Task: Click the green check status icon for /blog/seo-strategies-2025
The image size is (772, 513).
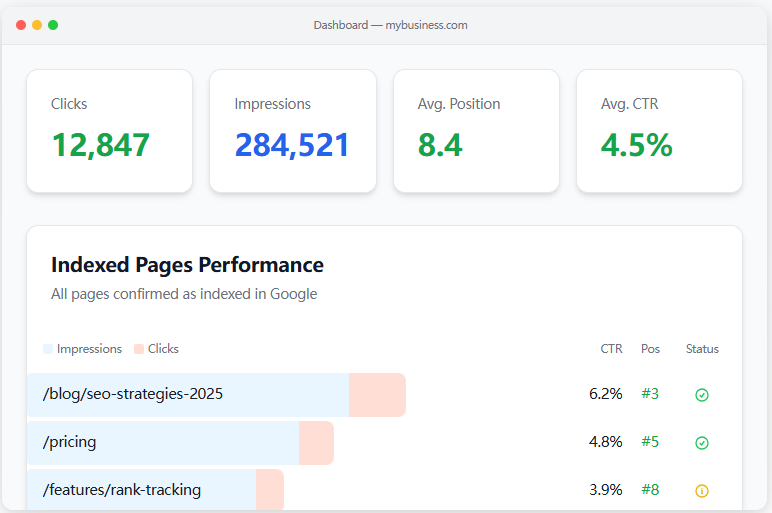Action: pos(702,395)
